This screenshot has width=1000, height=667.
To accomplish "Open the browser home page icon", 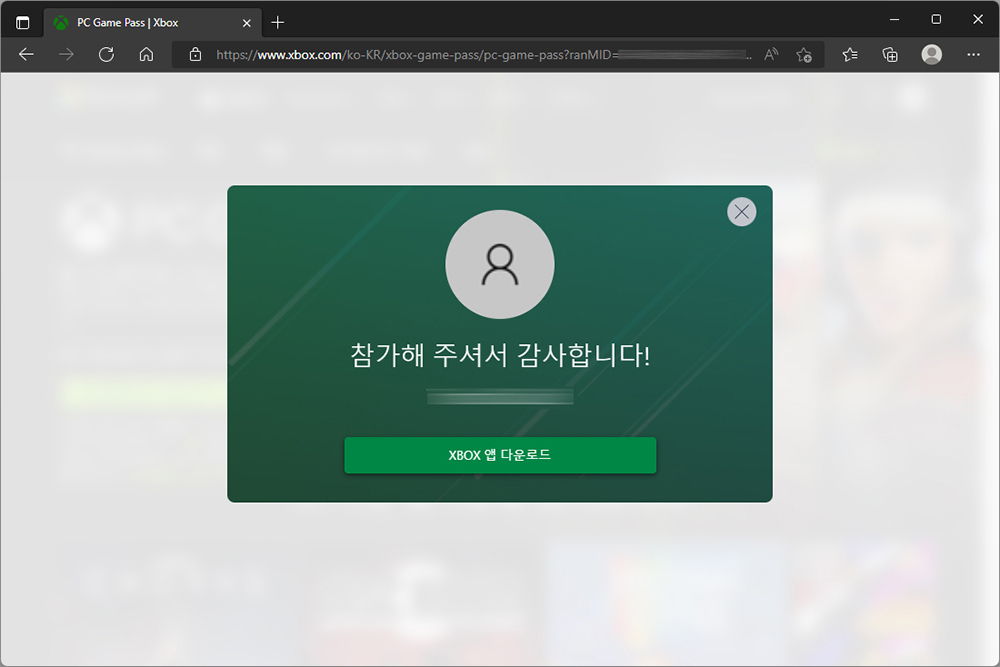I will pyautogui.click(x=146, y=55).
